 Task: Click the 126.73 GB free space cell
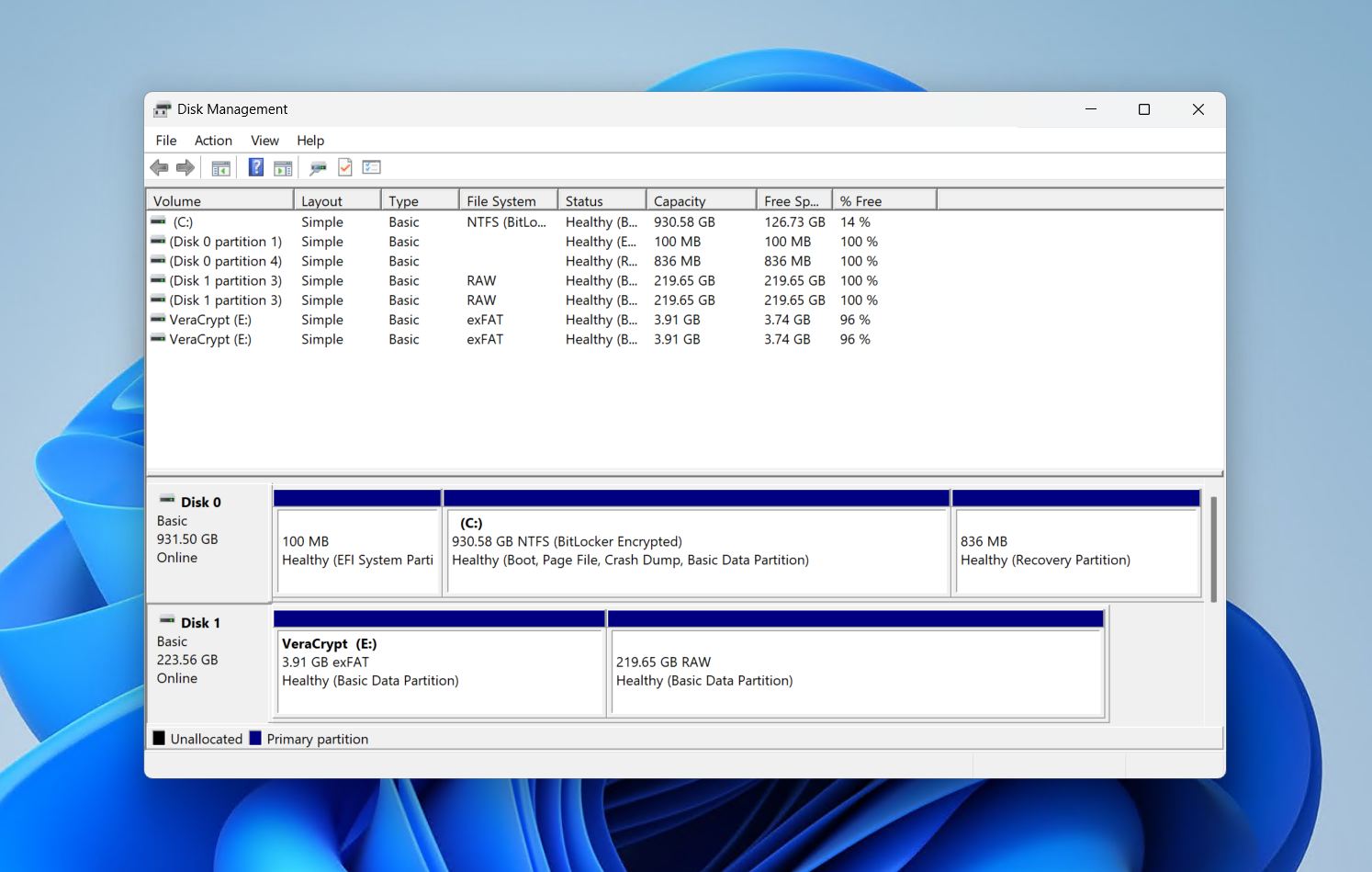coord(794,221)
